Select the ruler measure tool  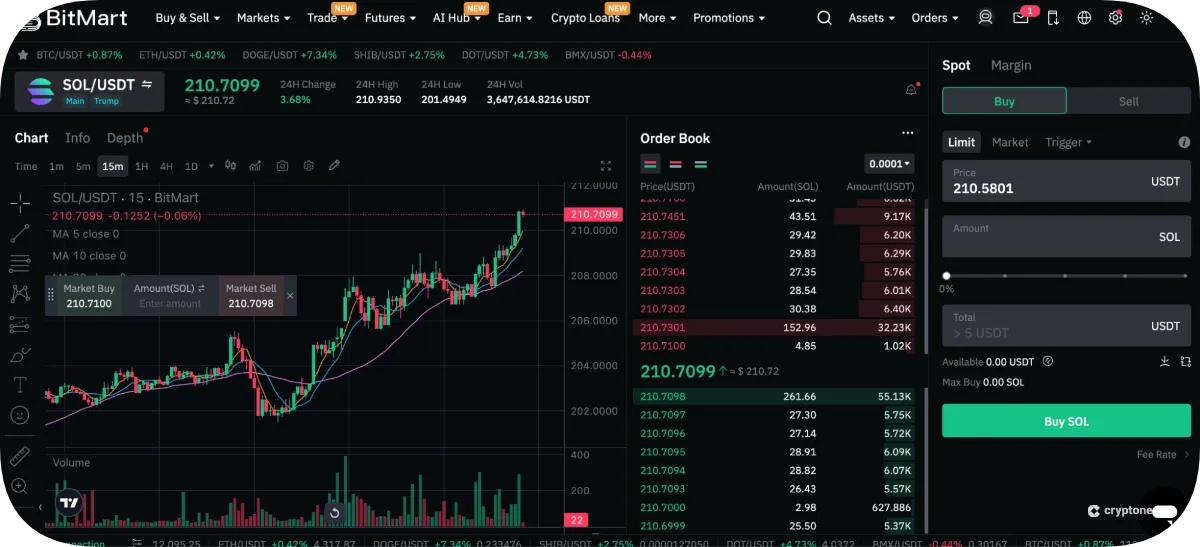pos(20,456)
